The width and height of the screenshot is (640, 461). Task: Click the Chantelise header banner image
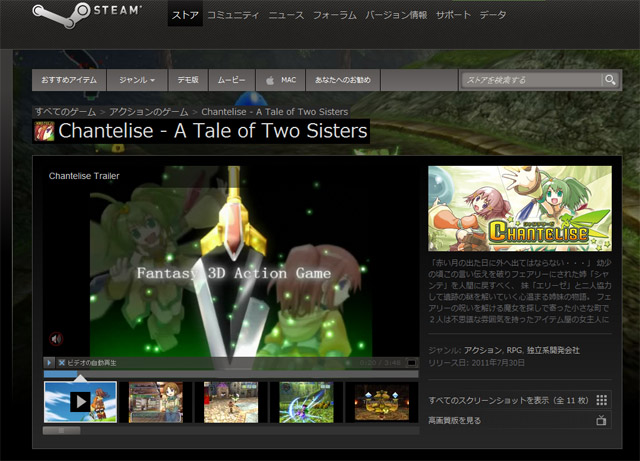[520, 208]
